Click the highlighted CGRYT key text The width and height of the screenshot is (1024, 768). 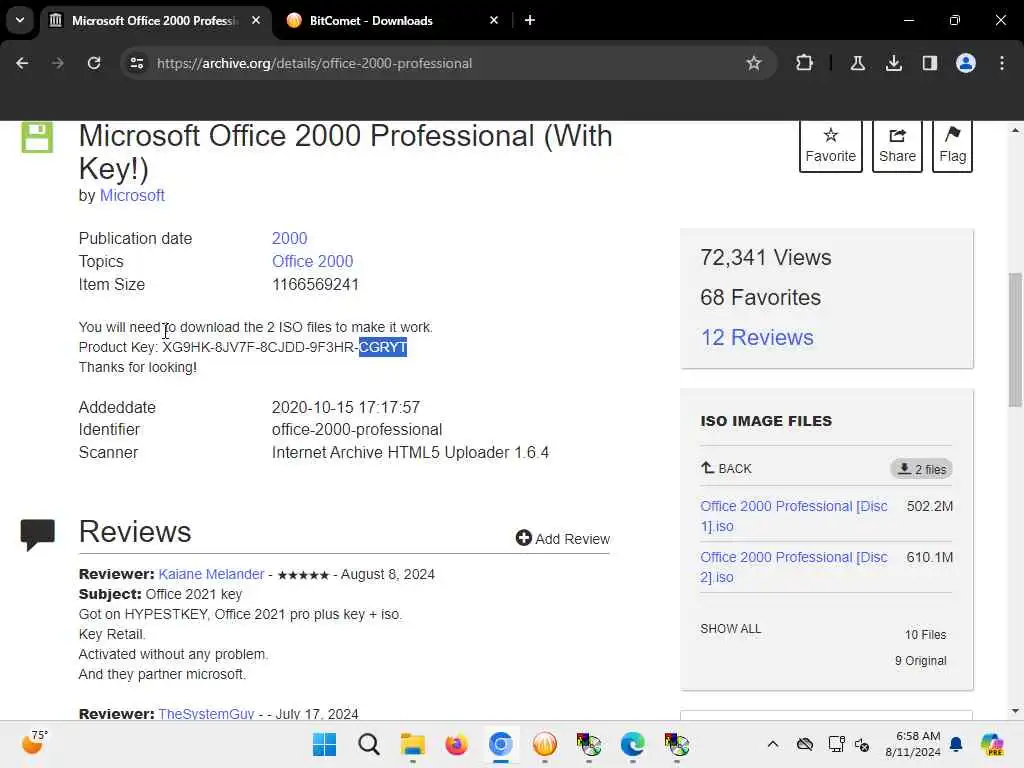click(x=383, y=347)
